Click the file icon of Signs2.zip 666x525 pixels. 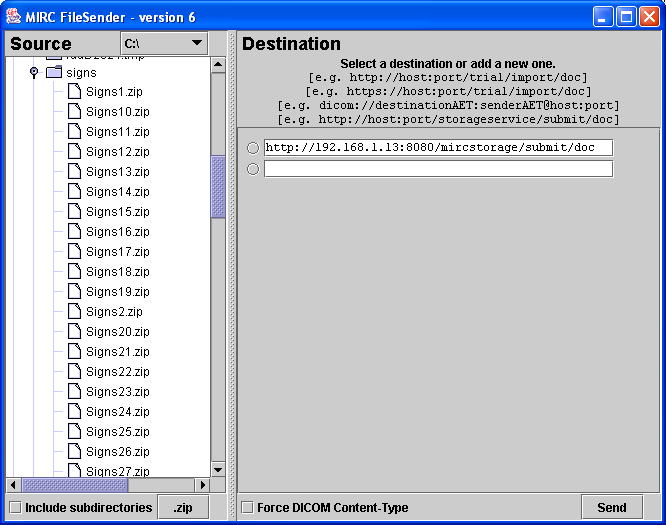point(74,311)
